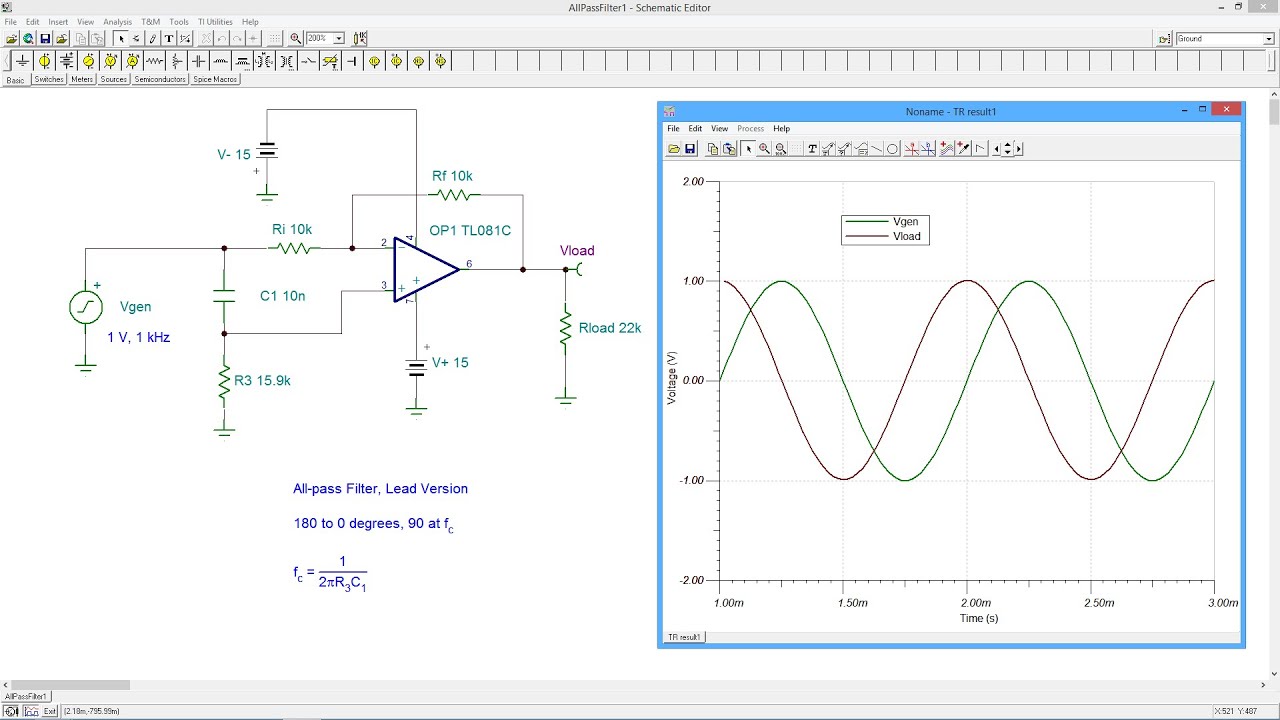Add text annotation to TR result graph
The height and width of the screenshot is (720, 1280).
(x=812, y=149)
